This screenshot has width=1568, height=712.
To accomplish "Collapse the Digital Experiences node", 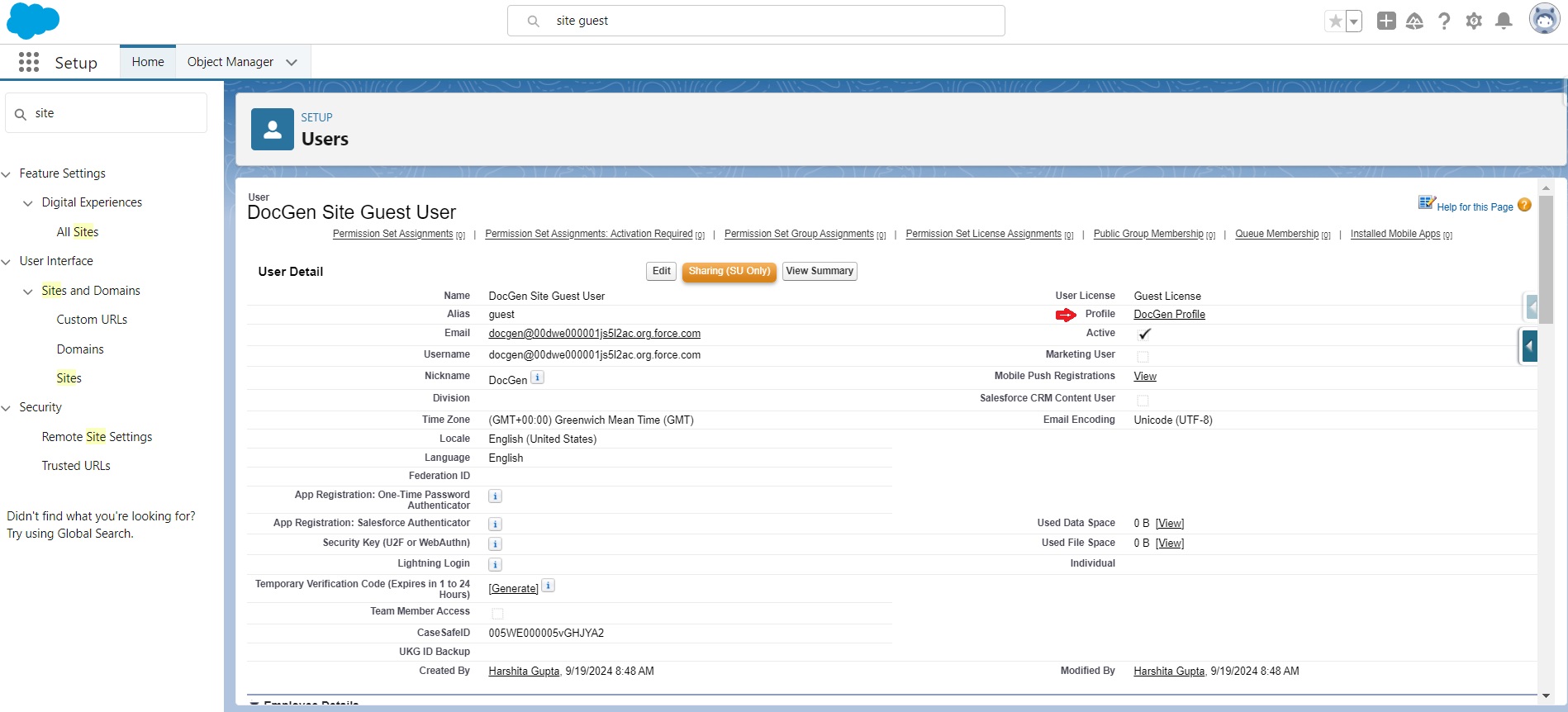I will [28, 203].
